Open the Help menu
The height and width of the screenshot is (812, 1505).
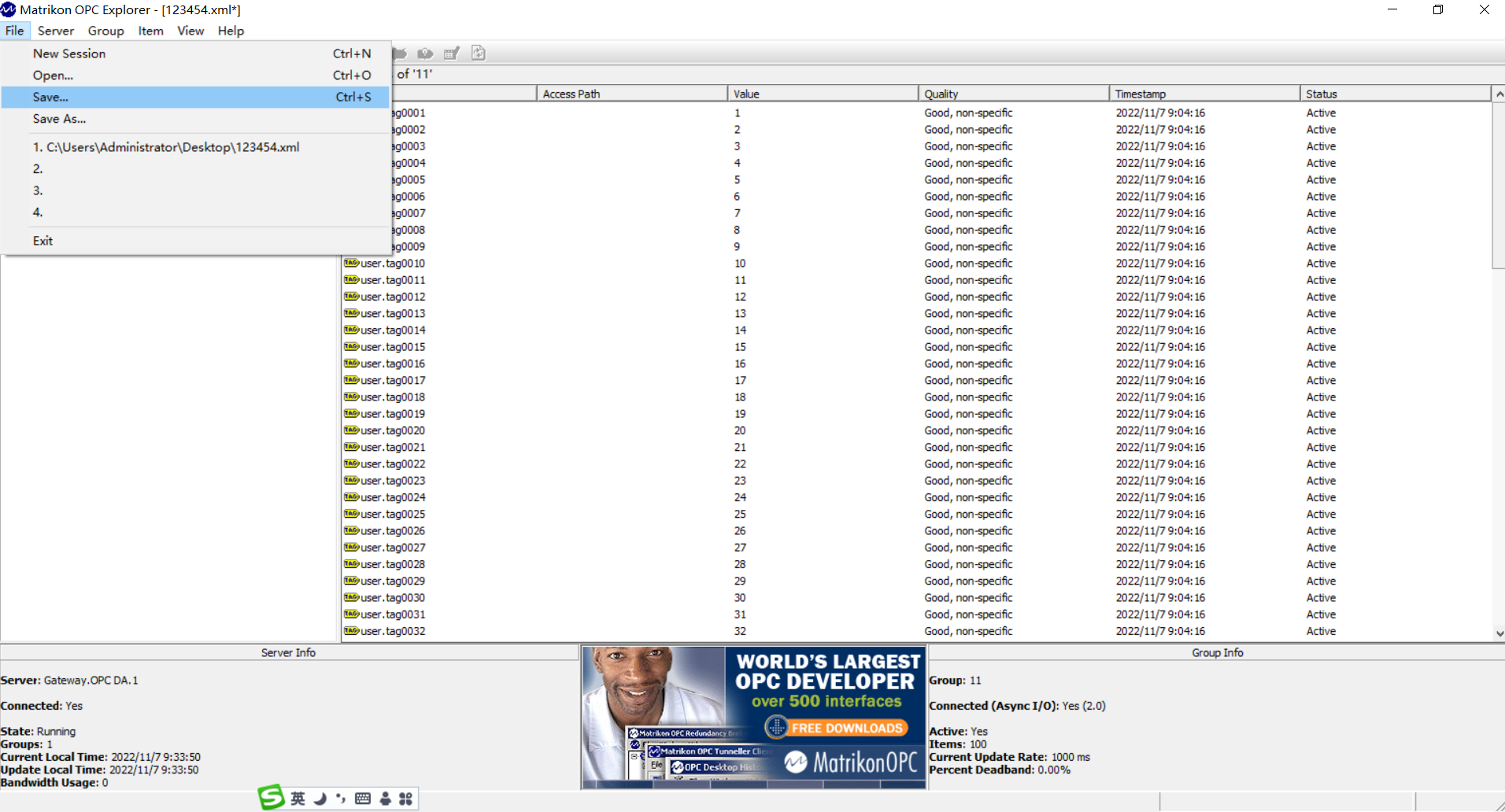coord(231,31)
